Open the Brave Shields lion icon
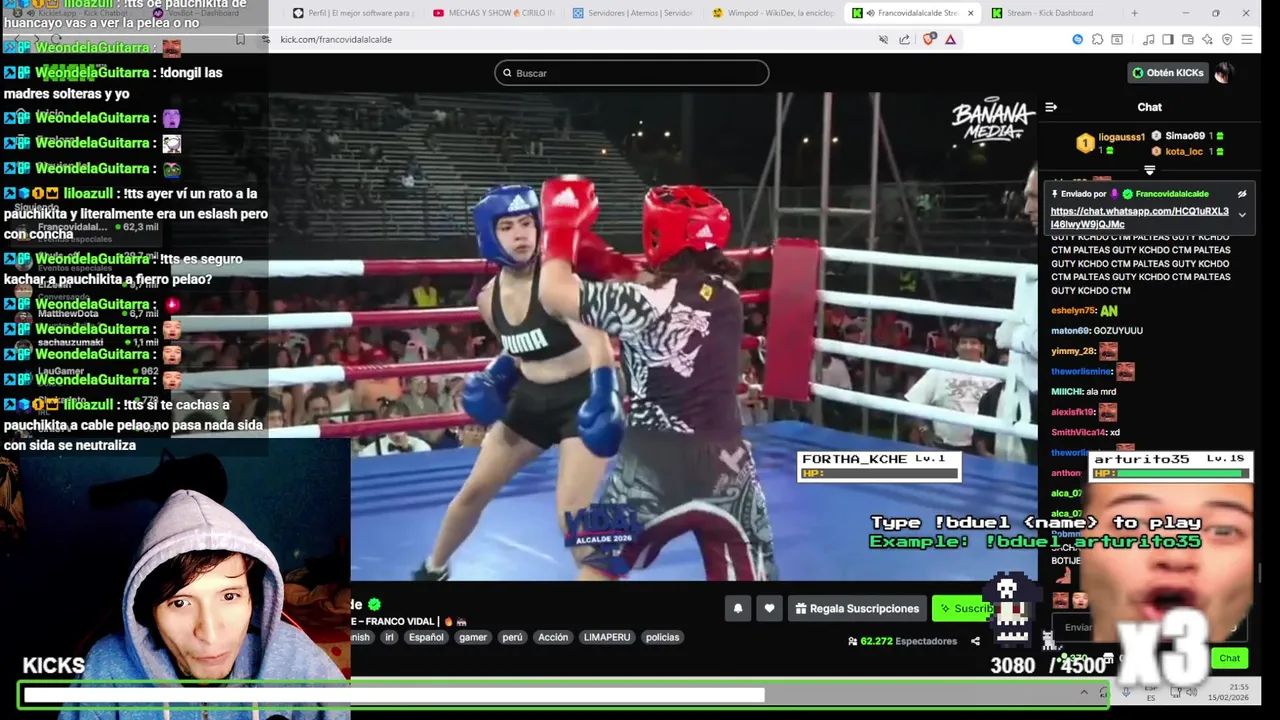The height and width of the screenshot is (720, 1280). tap(929, 39)
